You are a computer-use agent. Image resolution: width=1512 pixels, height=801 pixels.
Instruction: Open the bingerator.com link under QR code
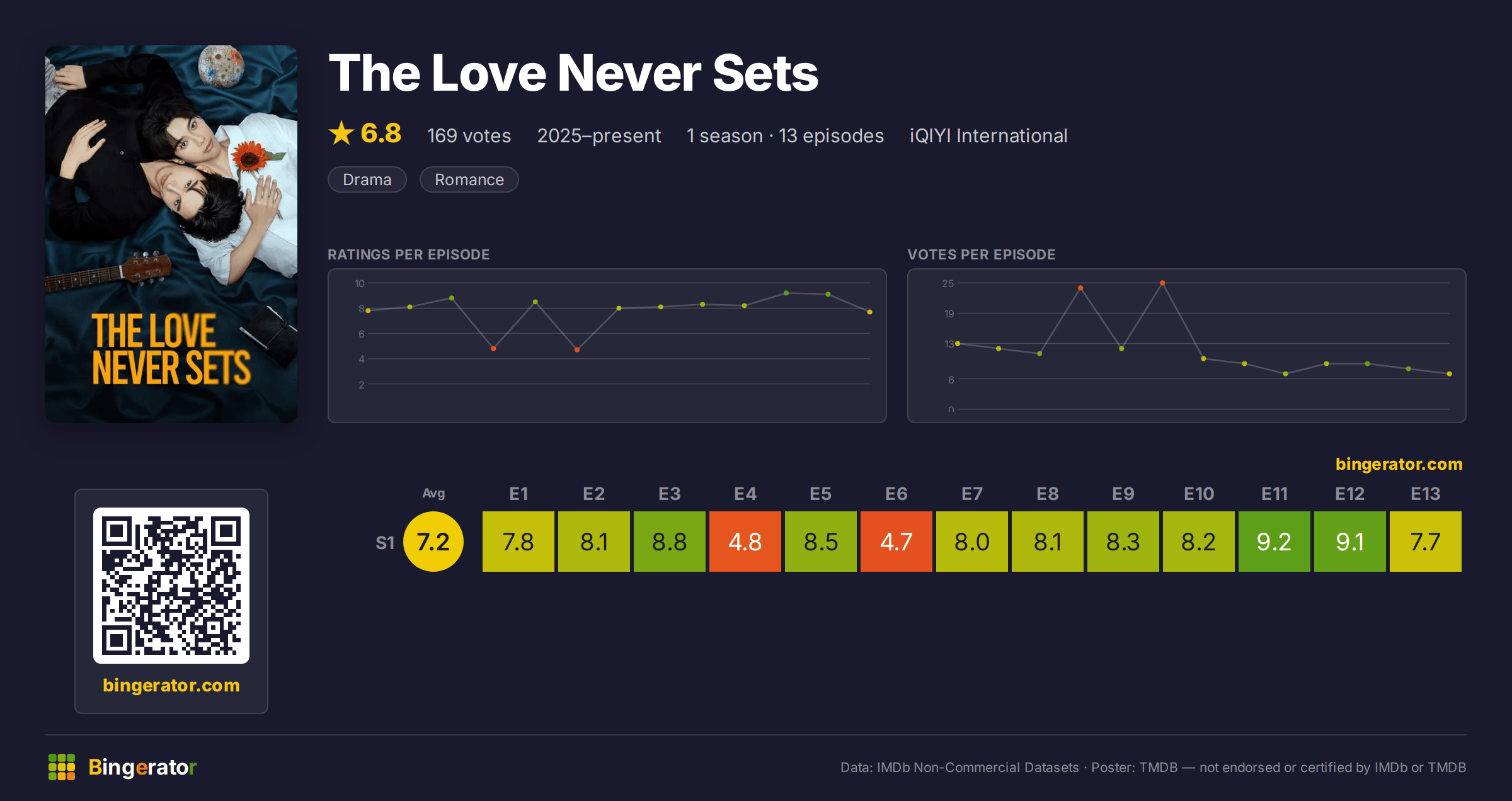(171, 685)
